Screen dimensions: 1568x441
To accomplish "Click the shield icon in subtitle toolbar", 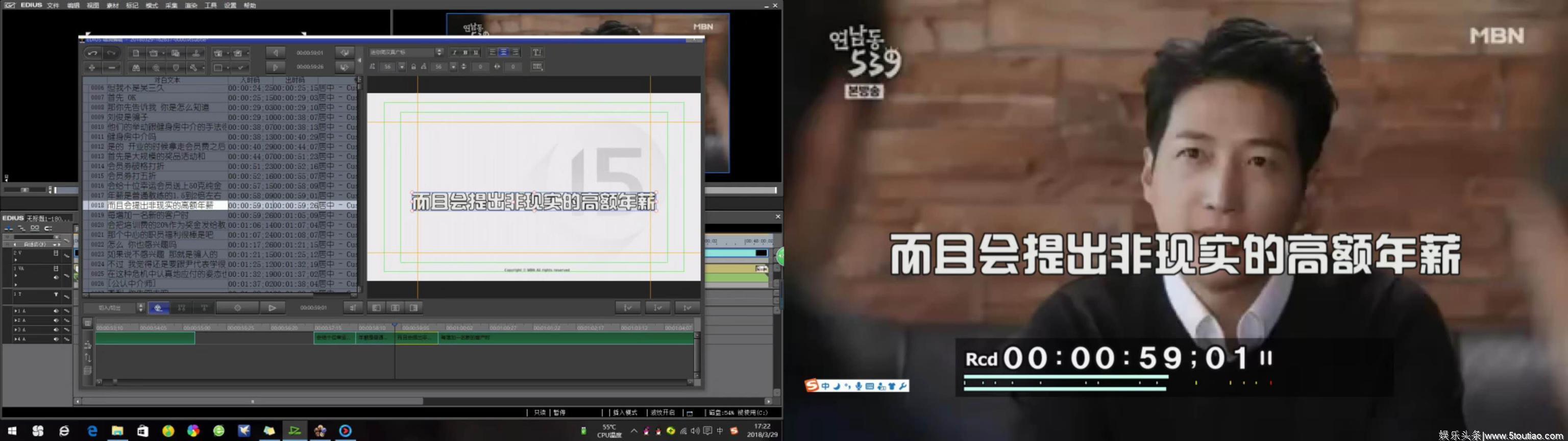I will 176,67.
